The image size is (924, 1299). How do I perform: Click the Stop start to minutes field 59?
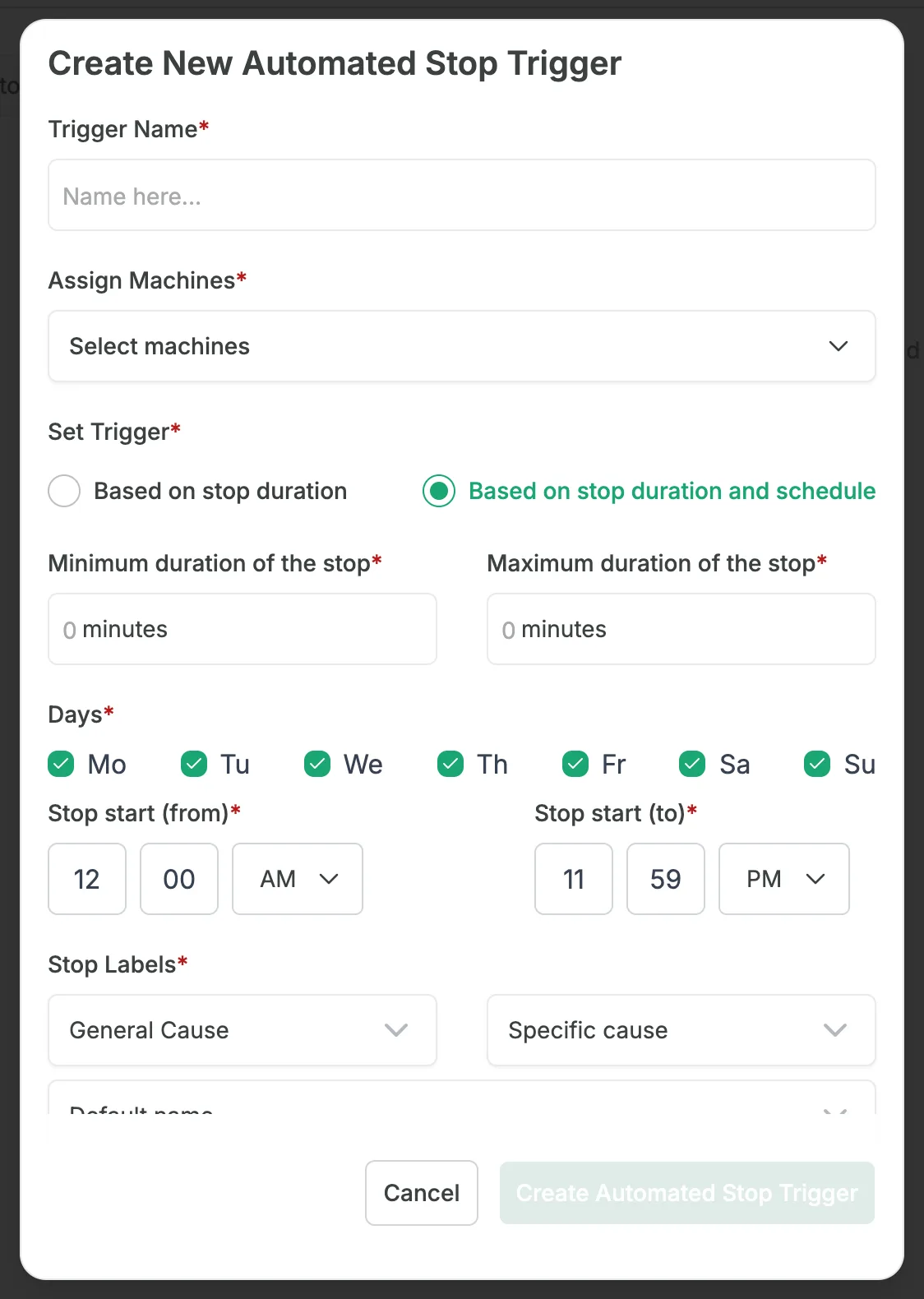[666, 879]
